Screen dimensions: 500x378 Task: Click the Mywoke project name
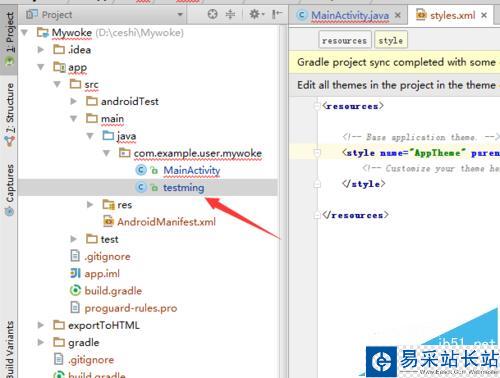(72, 33)
